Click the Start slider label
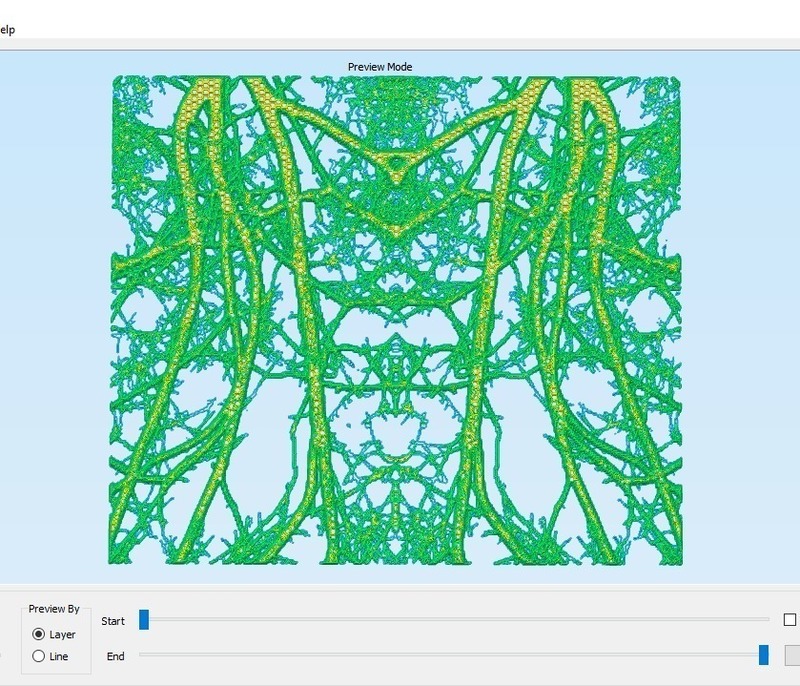 (x=113, y=621)
